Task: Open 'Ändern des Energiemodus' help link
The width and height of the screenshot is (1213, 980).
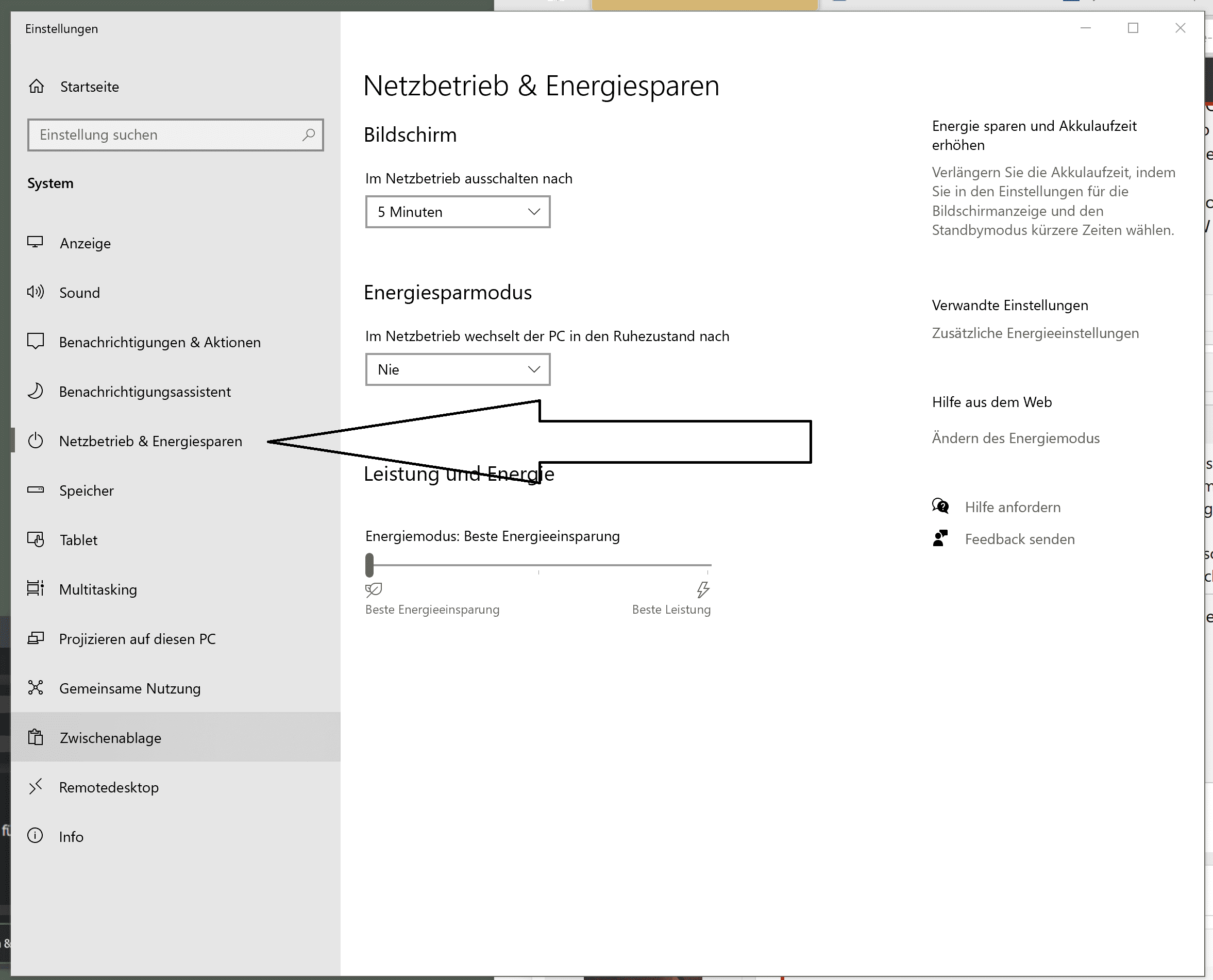Action: 1016,438
